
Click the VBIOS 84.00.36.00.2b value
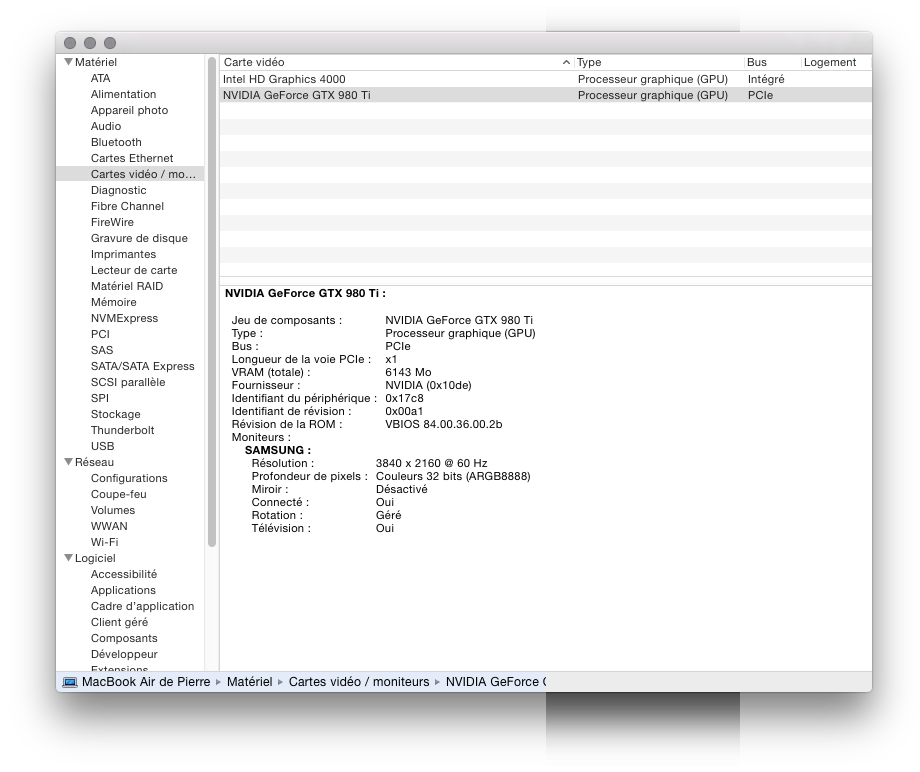(444, 424)
